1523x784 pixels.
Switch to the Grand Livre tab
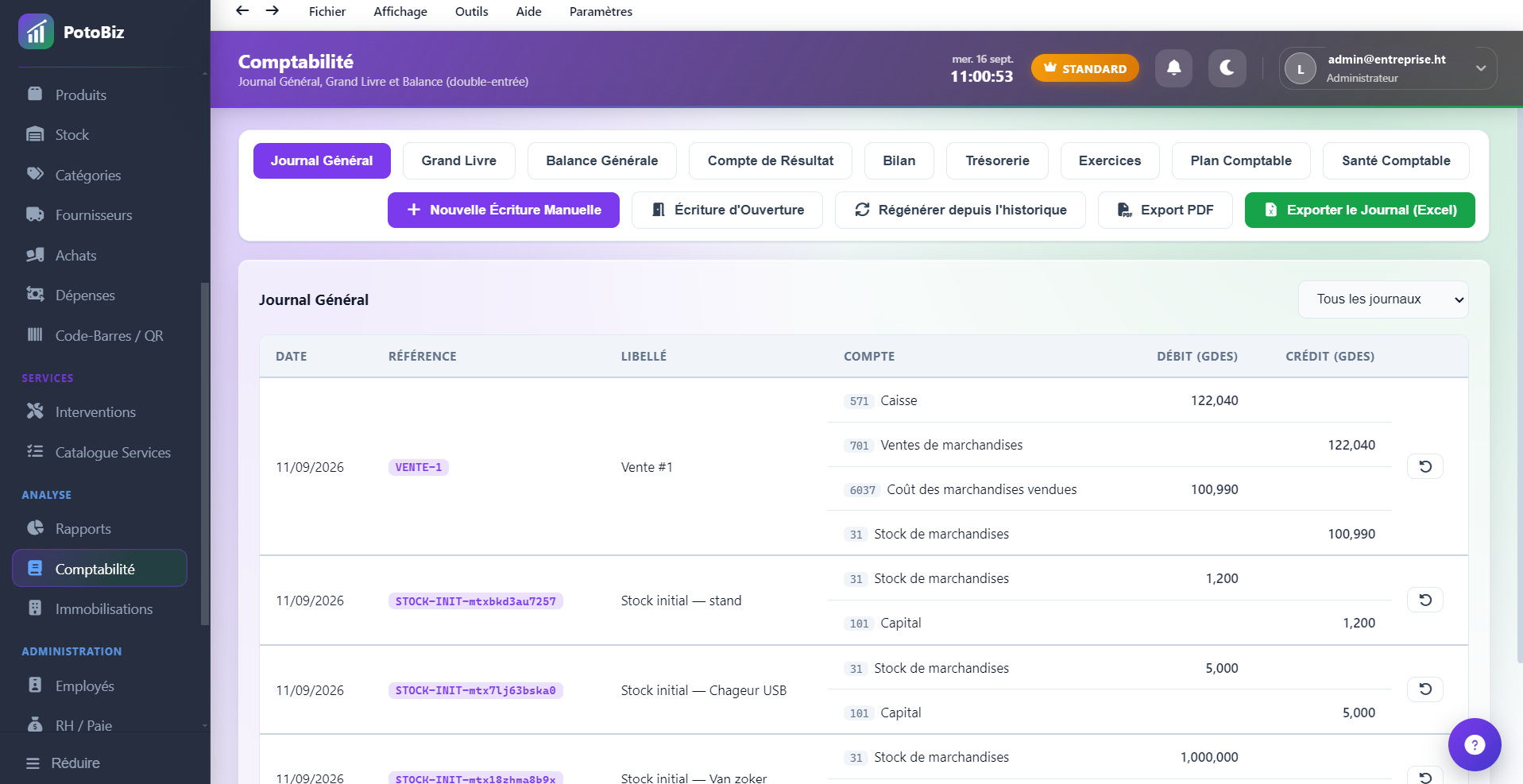(x=458, y=160)
